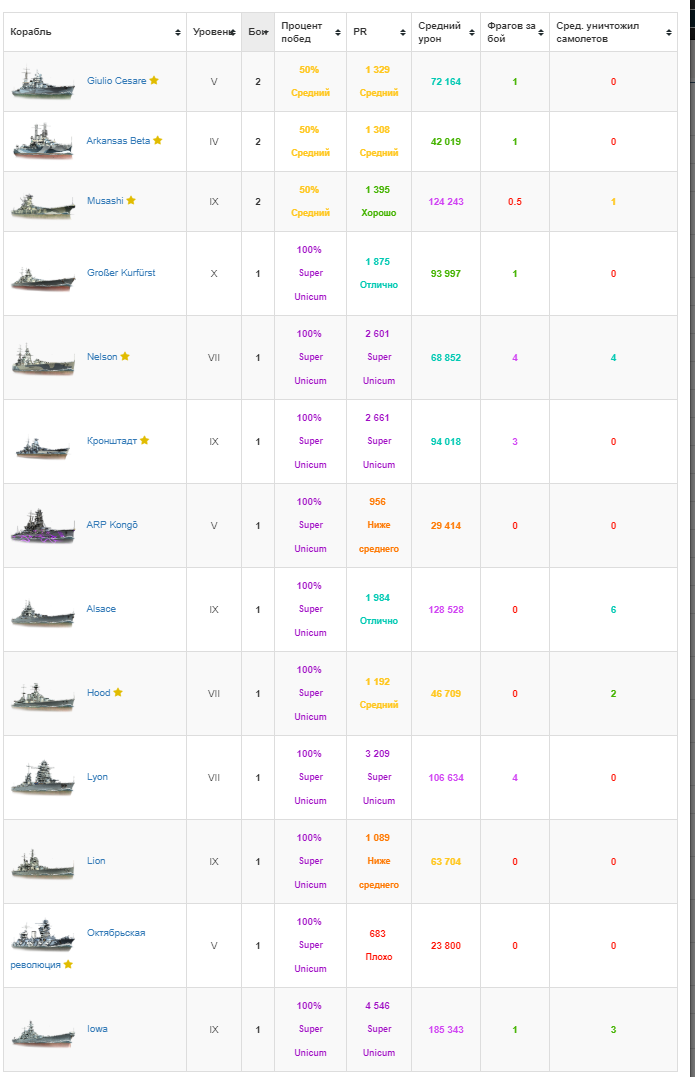Image resolution: width=695 pixels, height=1077 pixels.
Task: Open the Lyon ship link
Action: (97, 777)
